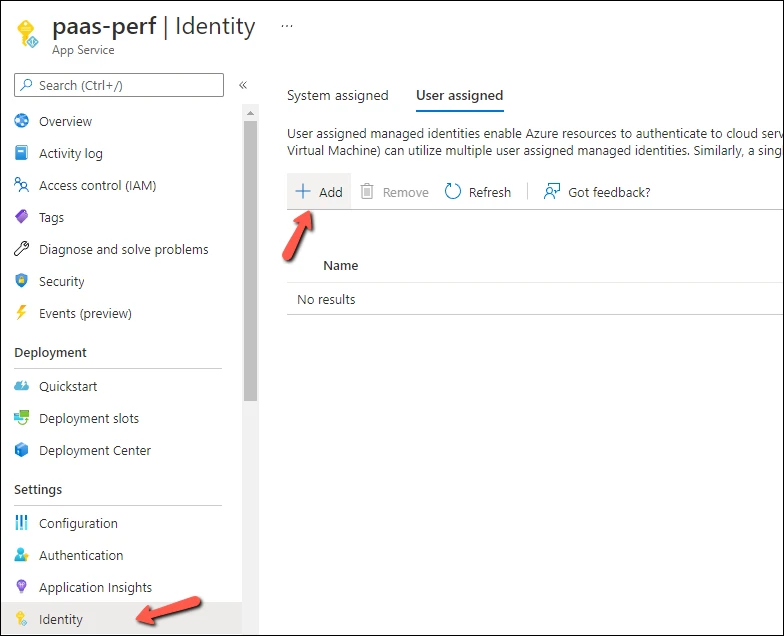Click the Events lightning bolt icon
Viewport: 784px width, 636px height.
click(22, 313)
